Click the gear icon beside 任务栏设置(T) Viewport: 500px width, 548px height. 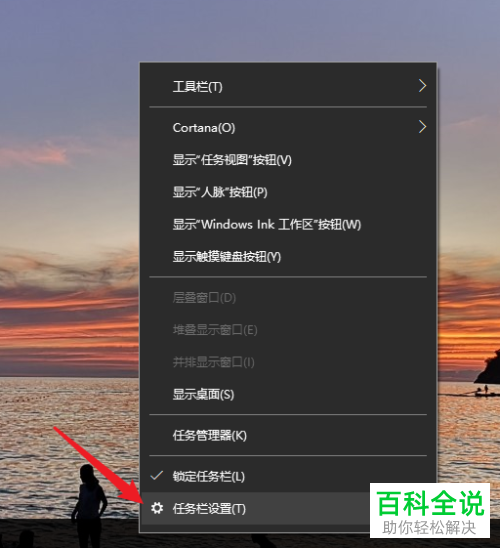157,508
